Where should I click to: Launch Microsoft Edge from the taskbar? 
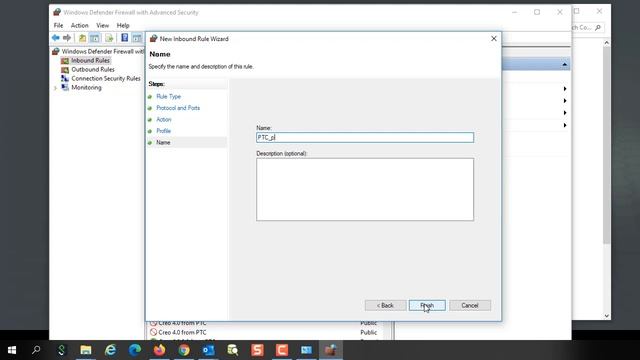point(135,350)
